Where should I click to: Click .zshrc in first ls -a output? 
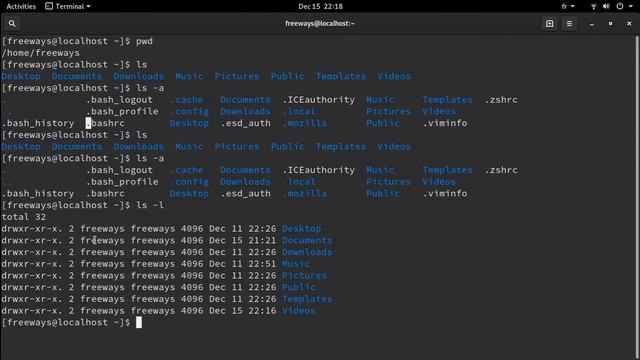tap(501, 100)
